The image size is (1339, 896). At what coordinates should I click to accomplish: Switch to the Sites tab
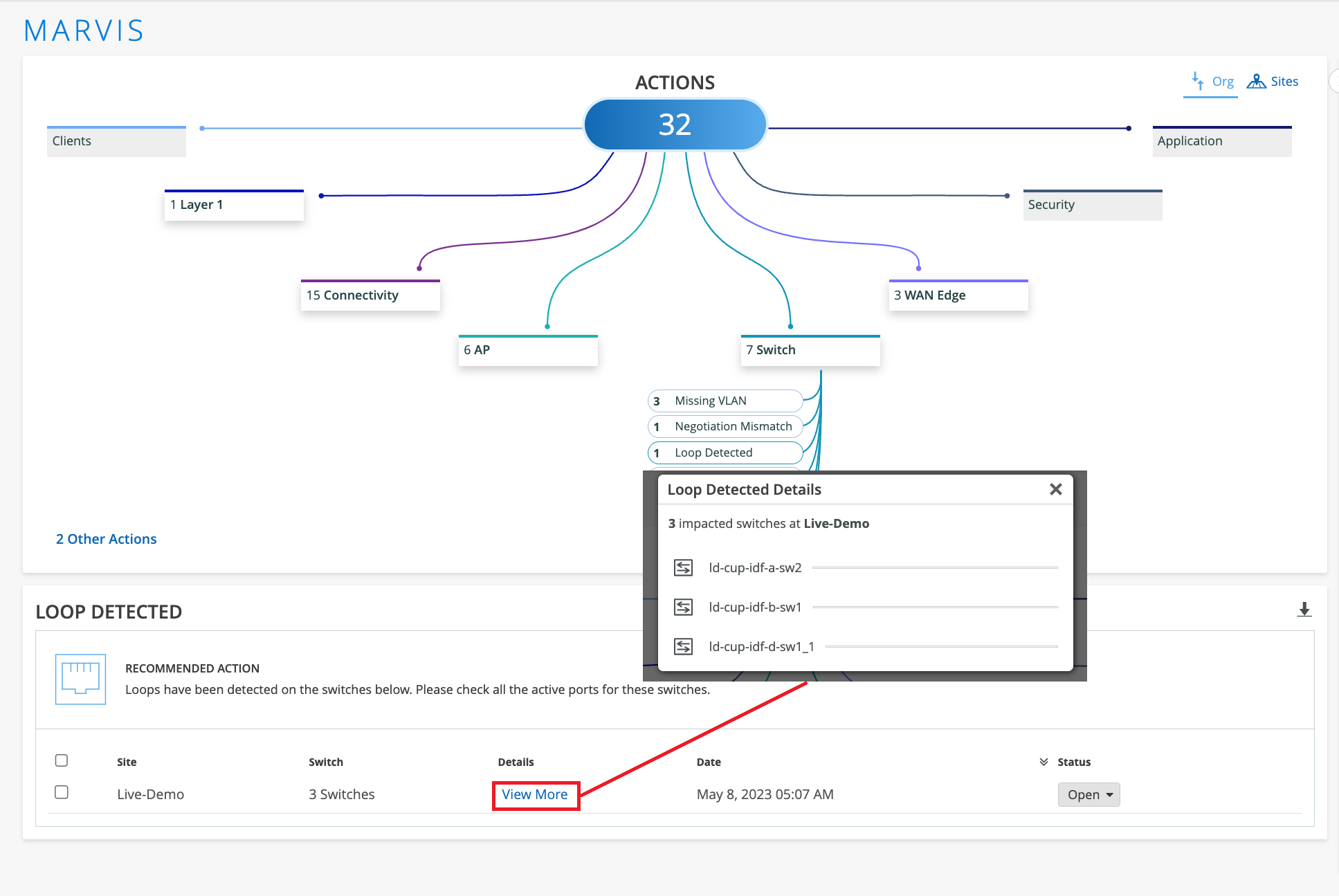1284,82
